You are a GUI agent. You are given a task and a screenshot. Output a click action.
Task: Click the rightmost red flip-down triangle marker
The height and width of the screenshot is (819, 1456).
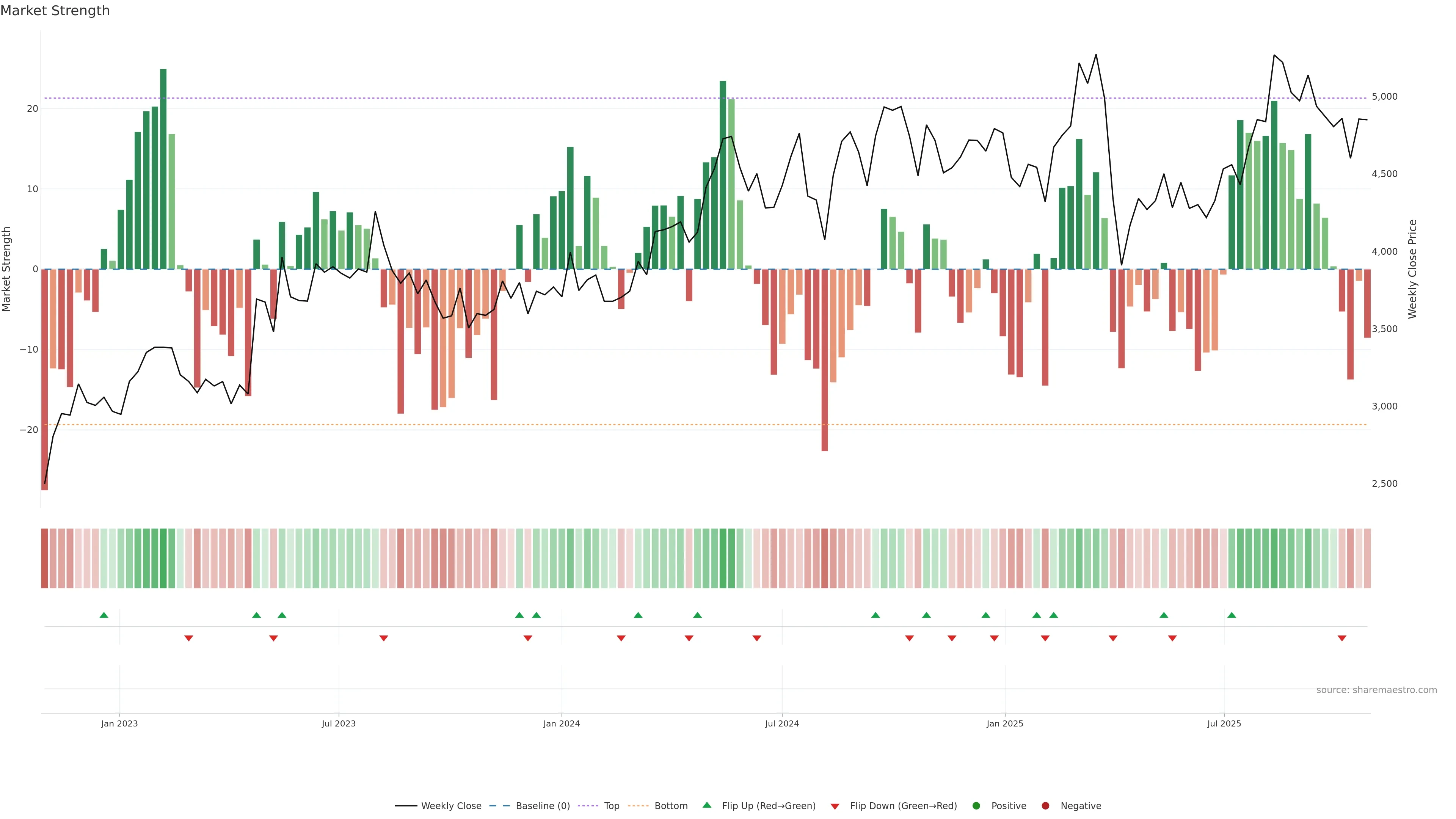[1342, 638]
